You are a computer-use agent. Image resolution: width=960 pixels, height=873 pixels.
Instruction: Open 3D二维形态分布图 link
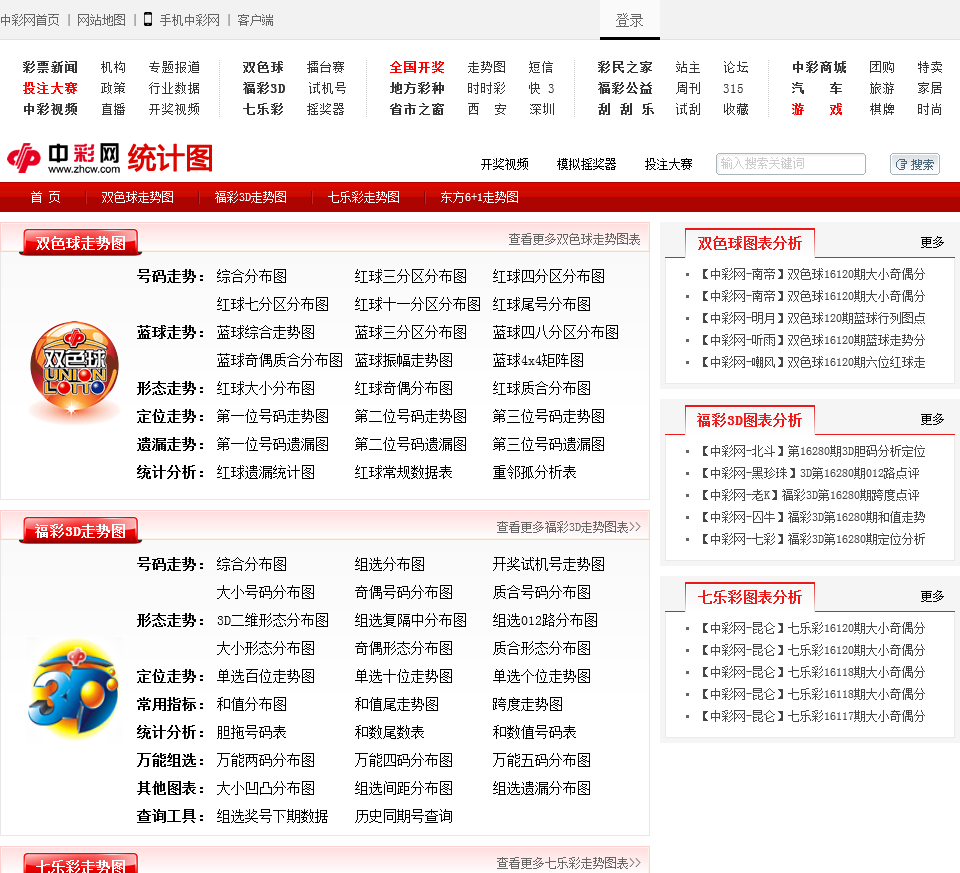272,621
